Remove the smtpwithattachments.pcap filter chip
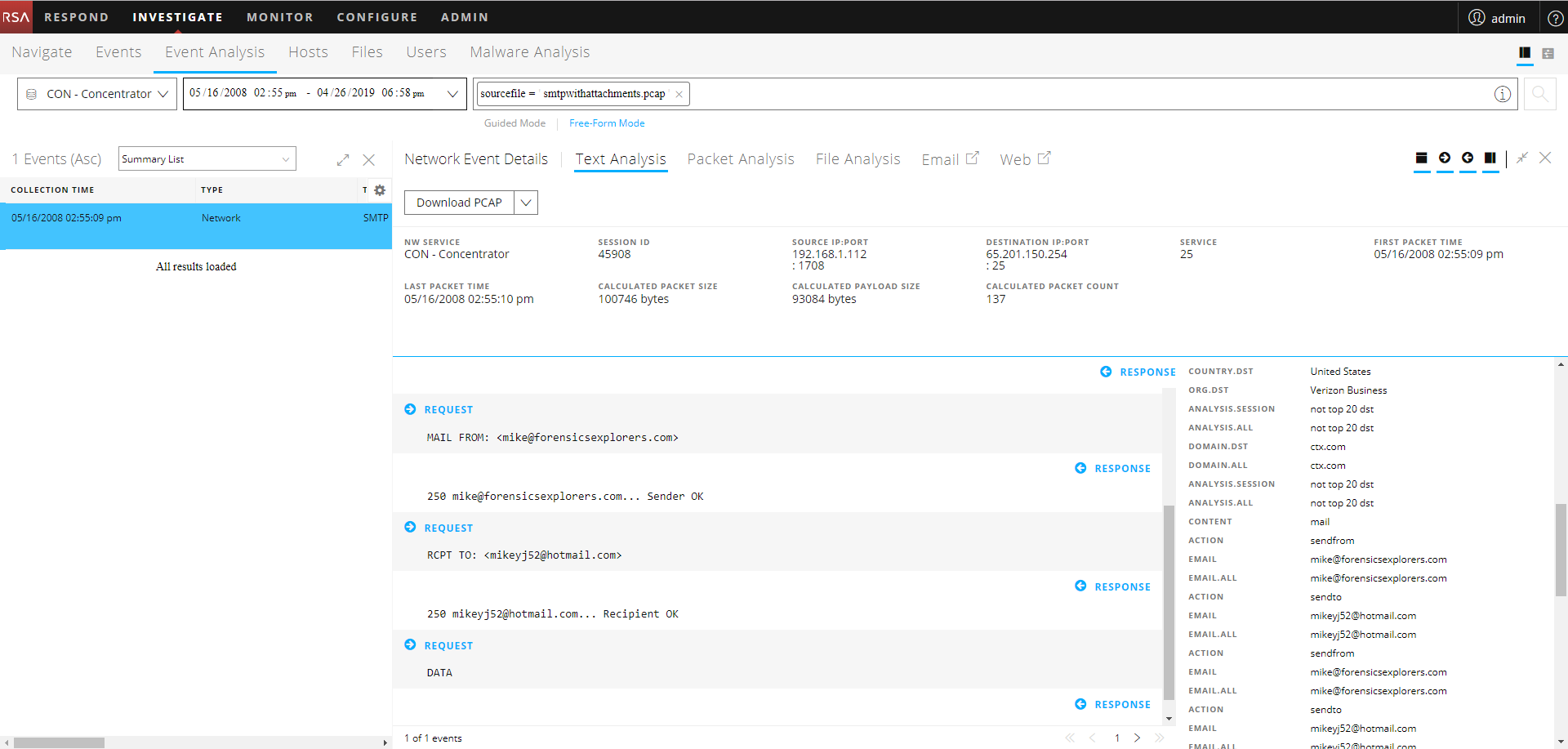The width and height of the screenshot is (1568, 749). [x=679, y=93]
